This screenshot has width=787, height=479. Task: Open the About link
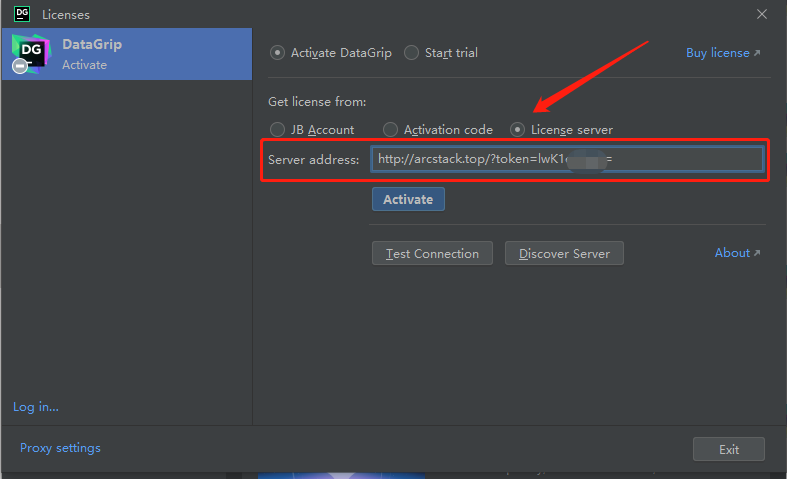737,253
